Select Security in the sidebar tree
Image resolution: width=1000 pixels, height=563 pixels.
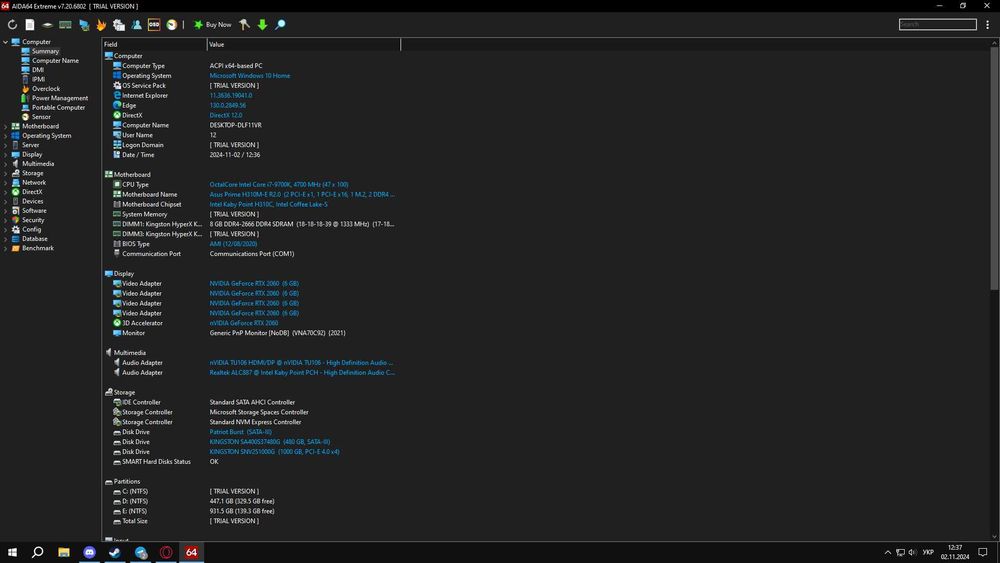33,220
